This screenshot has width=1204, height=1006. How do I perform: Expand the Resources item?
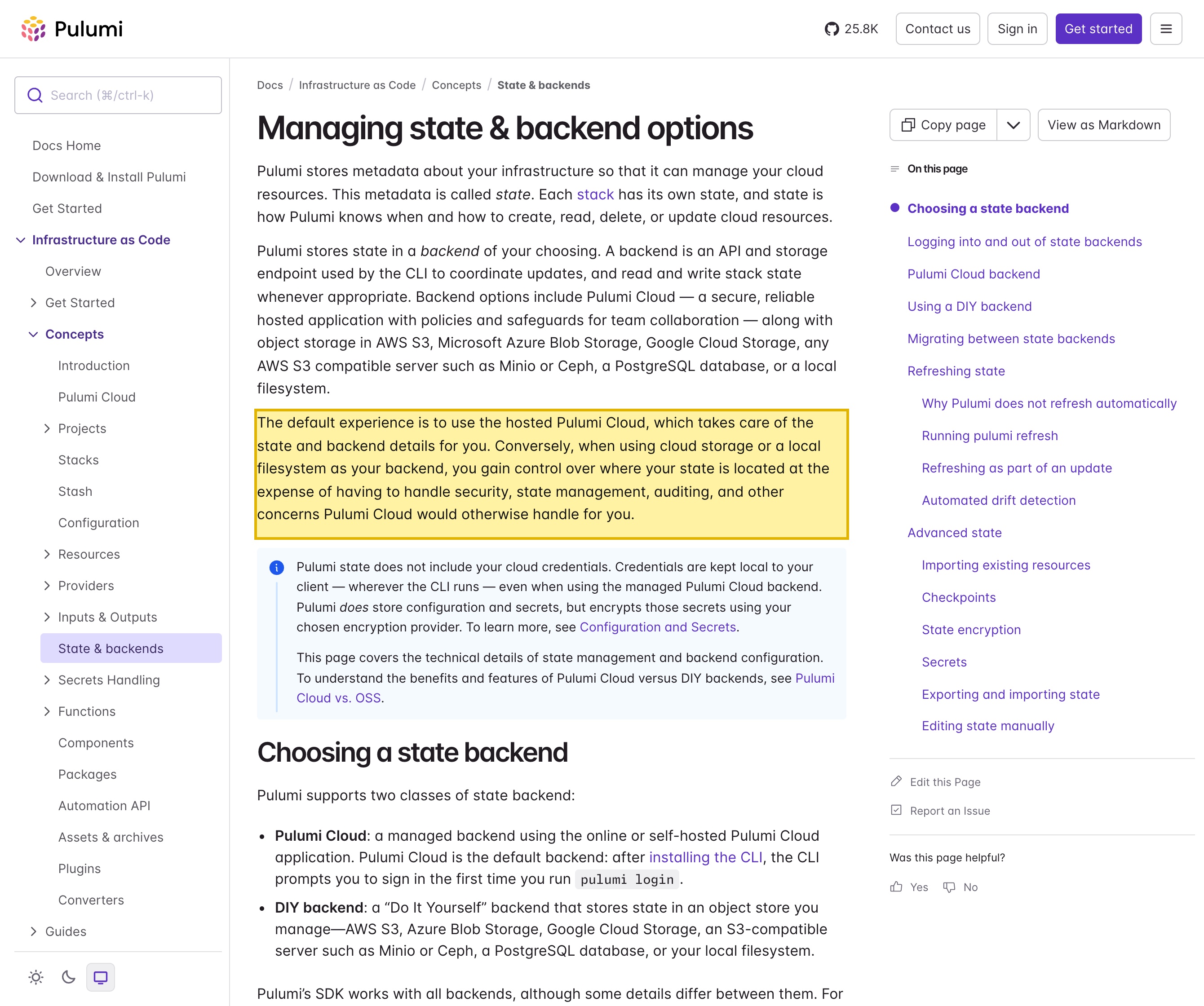47,554
